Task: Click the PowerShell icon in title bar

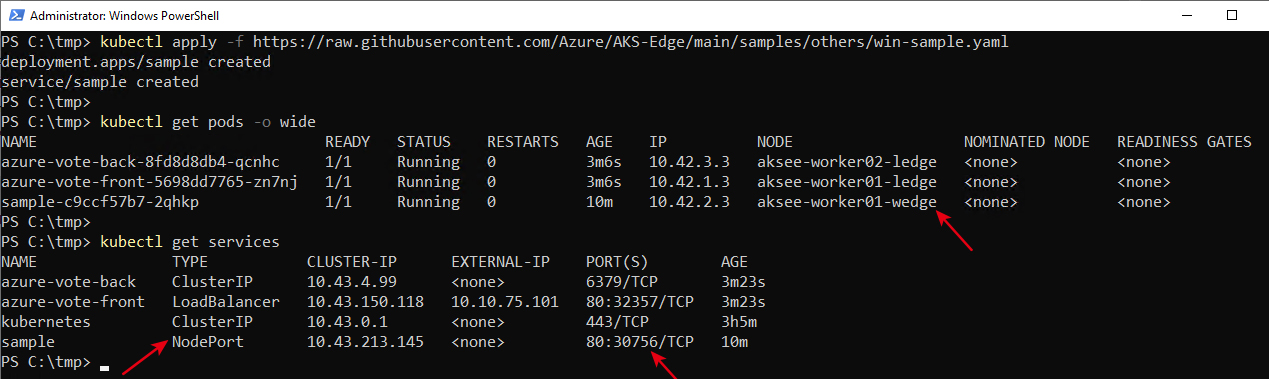Action: (12, 16)
